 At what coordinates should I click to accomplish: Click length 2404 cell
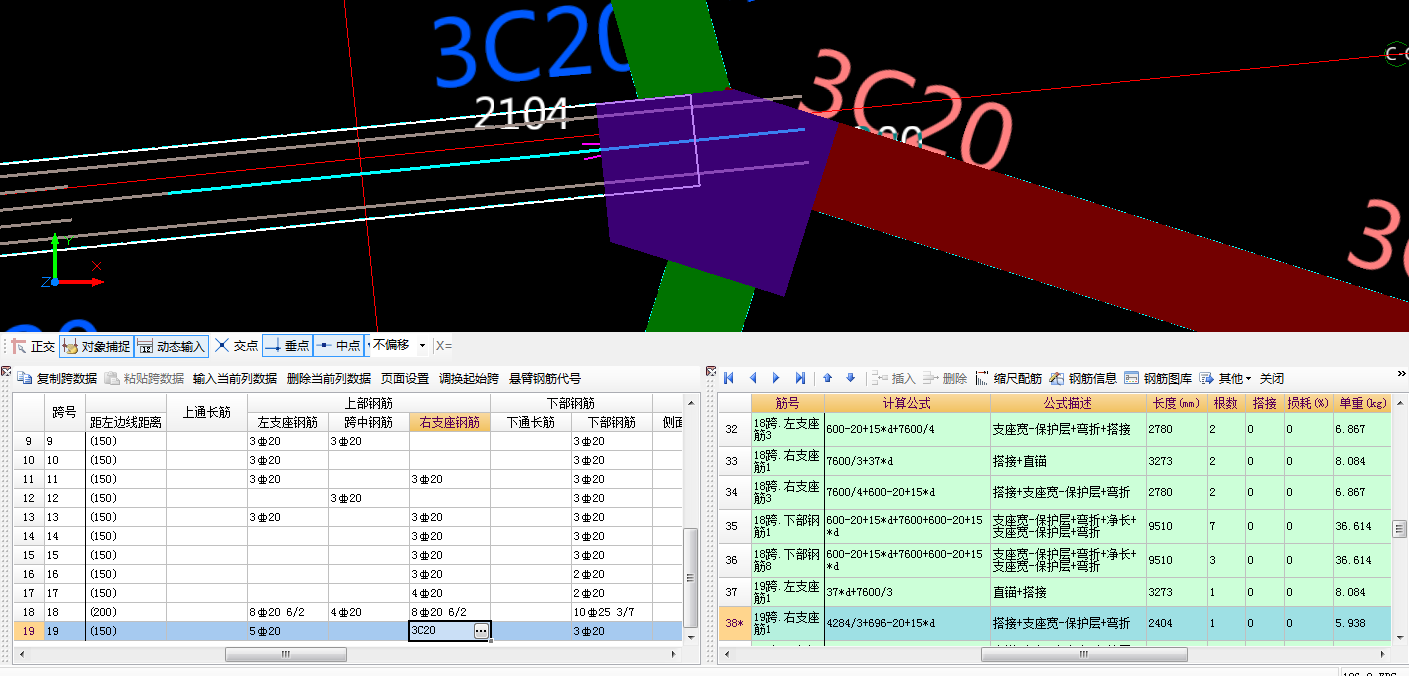pos(1176,624)
